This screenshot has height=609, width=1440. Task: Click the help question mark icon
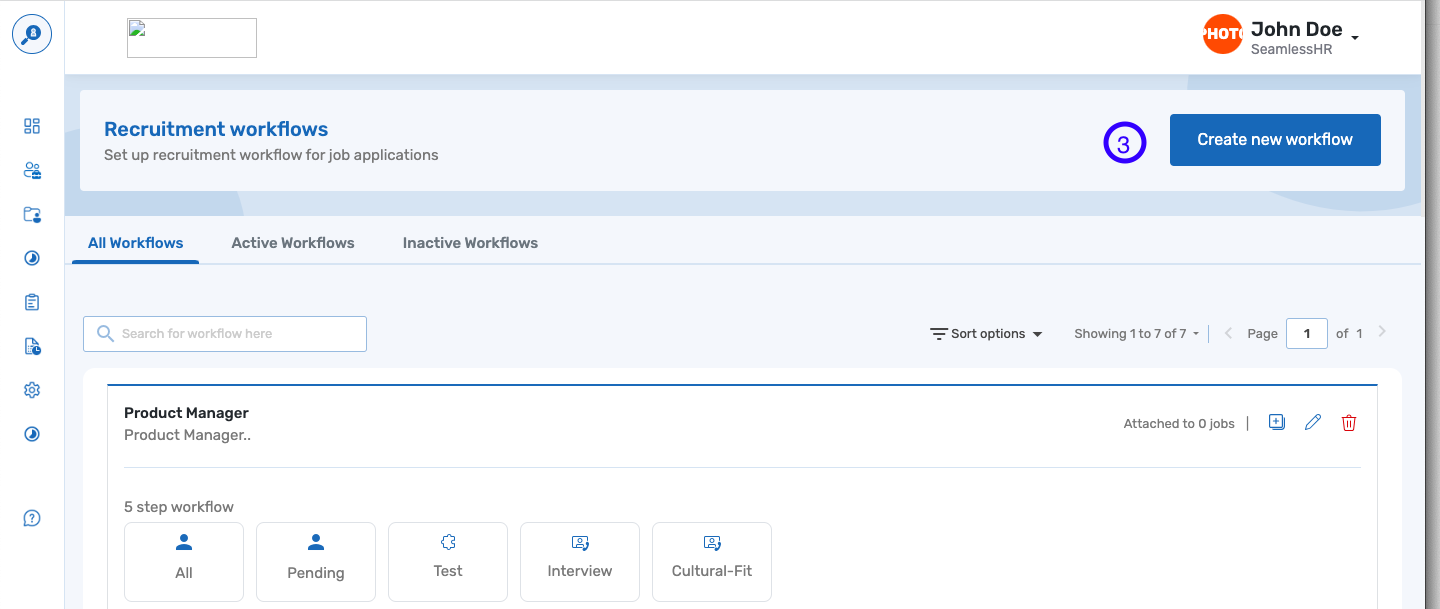coord(31,518)
